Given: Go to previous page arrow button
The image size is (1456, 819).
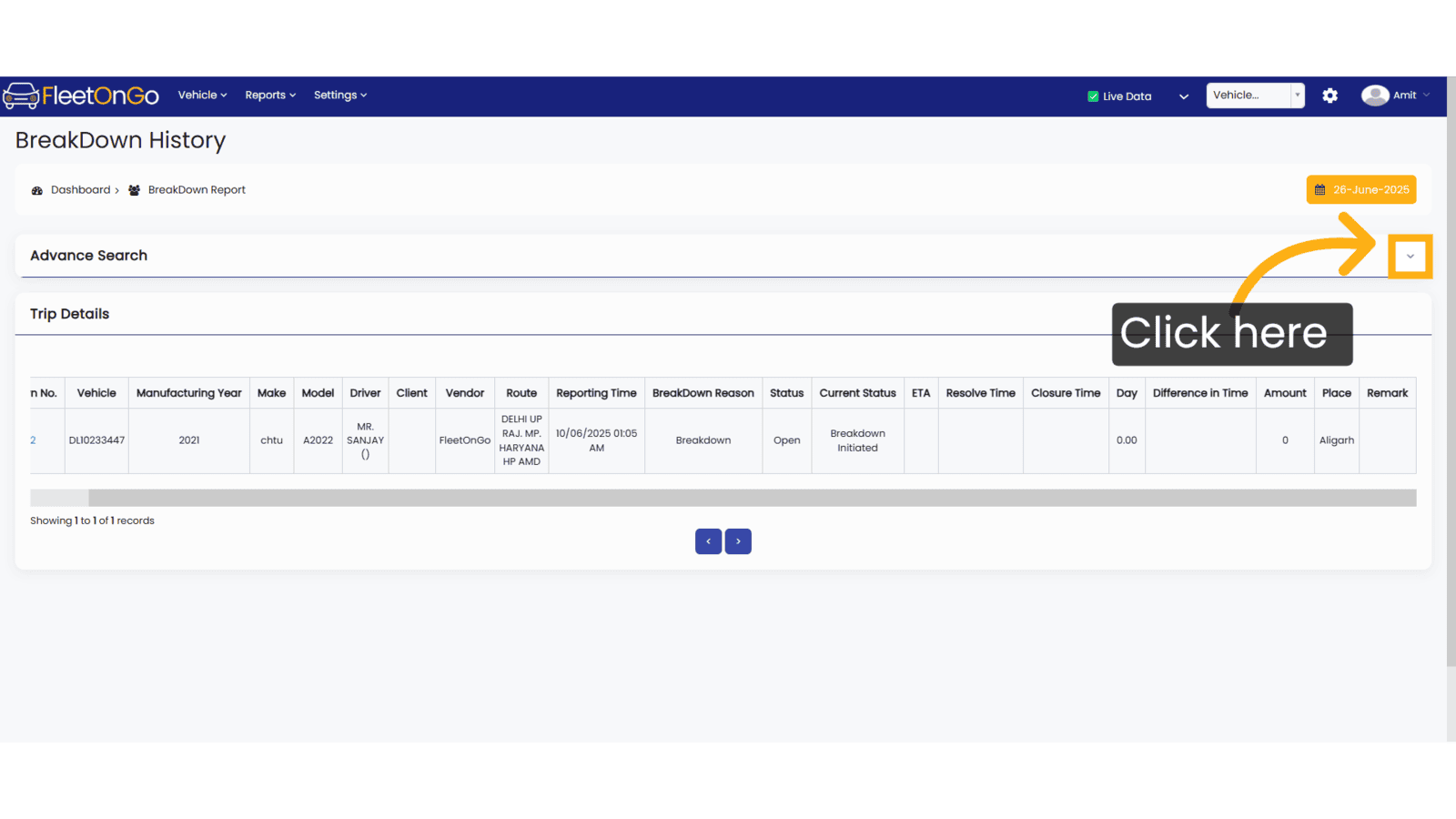Looking at the screenshot, I should pyautogui.click(x=708, y=541).
